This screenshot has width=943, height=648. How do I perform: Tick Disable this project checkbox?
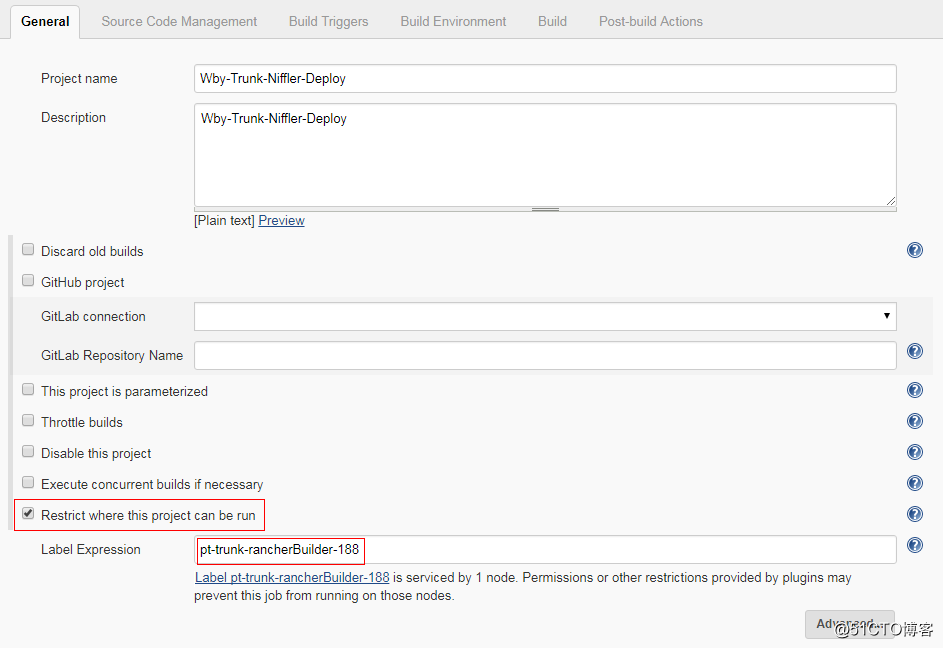click(x=28, y=452)
